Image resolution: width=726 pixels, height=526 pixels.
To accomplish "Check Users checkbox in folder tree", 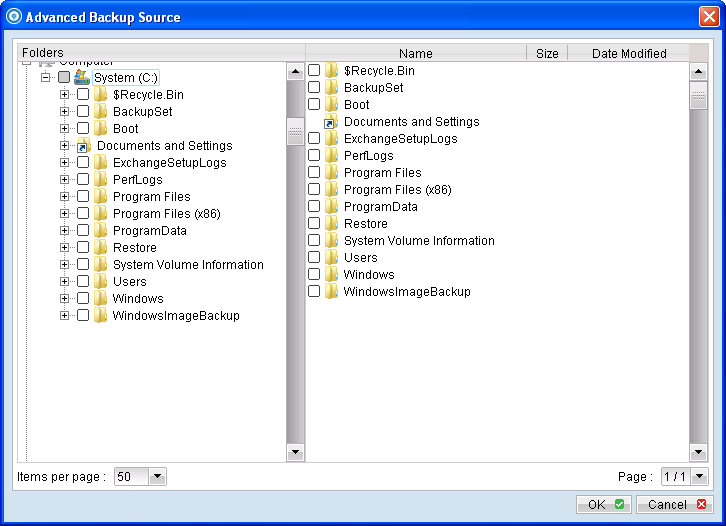I will (x=83, y=281).
